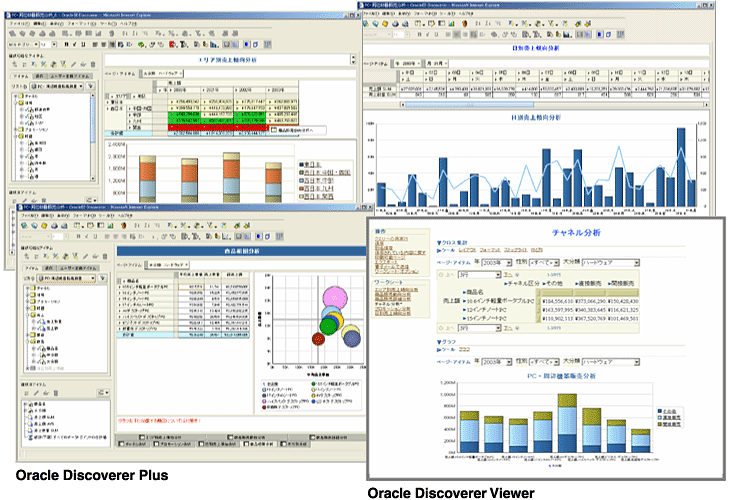Click the 東日本 legend link in stacked chart
Image resolution: width=730 pixels, height=500 pixels.
point(312,165)
